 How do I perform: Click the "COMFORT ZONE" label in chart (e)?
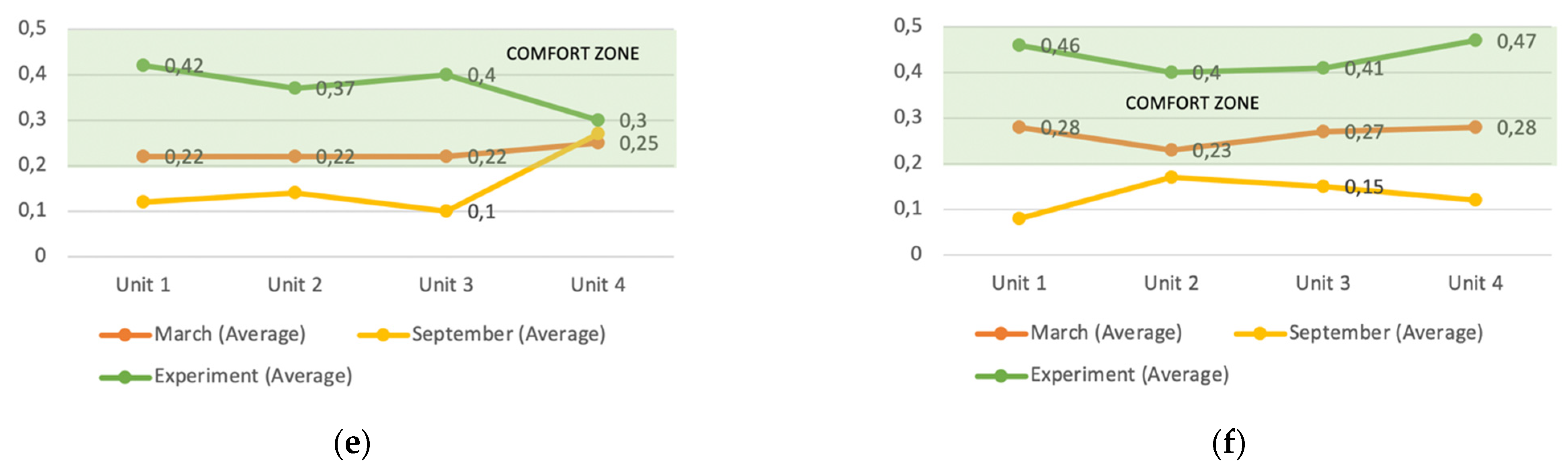(x=572, y=53)
